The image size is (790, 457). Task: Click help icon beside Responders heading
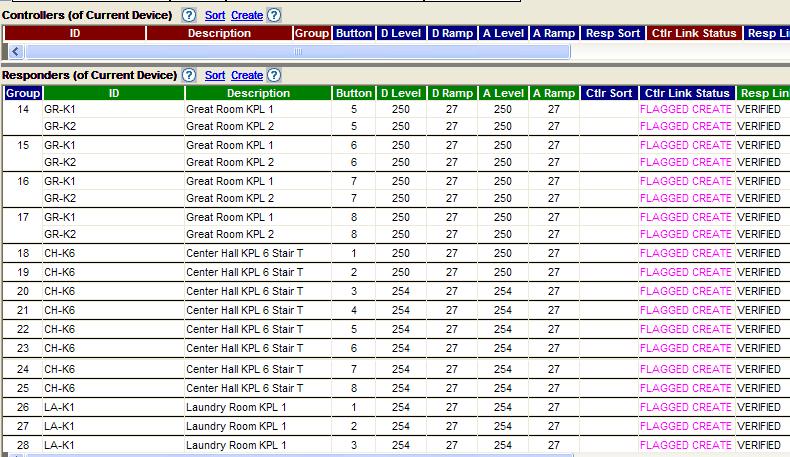tap(189, 75)
